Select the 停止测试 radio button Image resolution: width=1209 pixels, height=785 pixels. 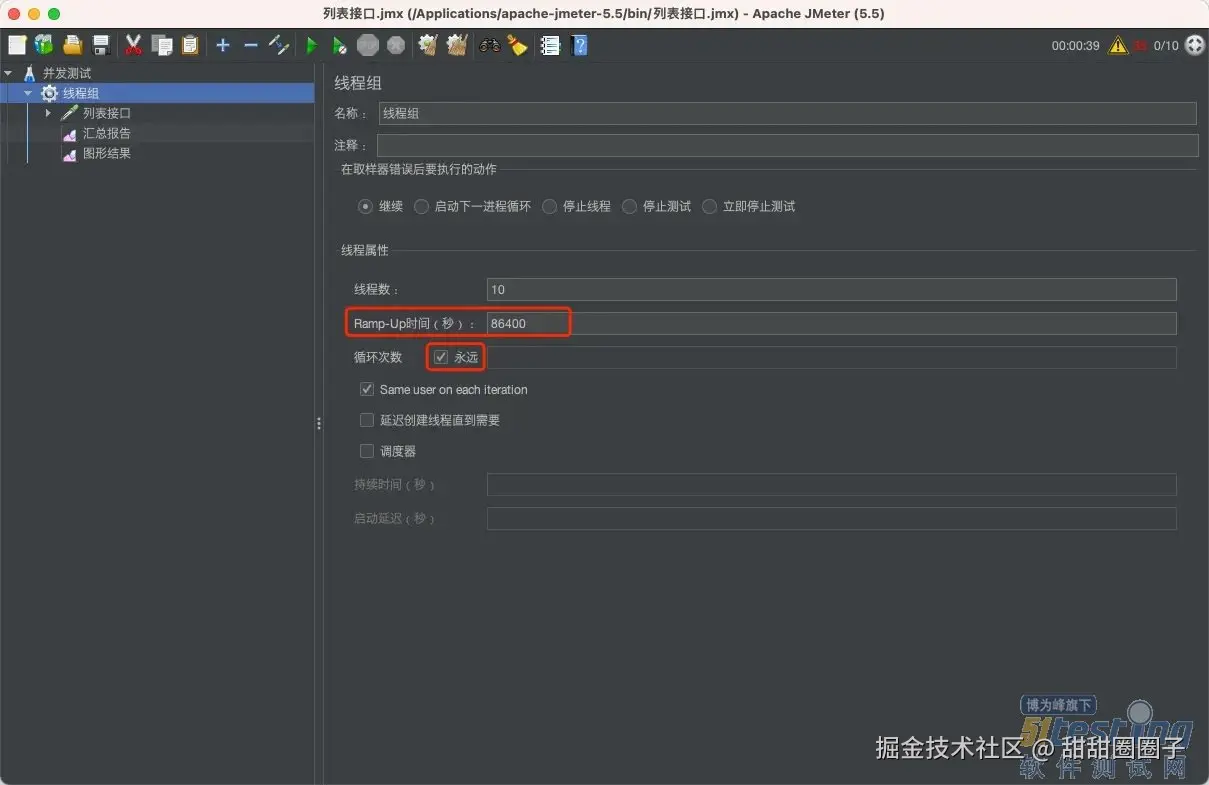629,206
